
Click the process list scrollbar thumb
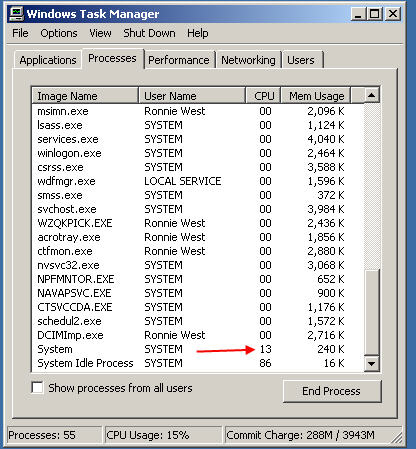point(372,312)
